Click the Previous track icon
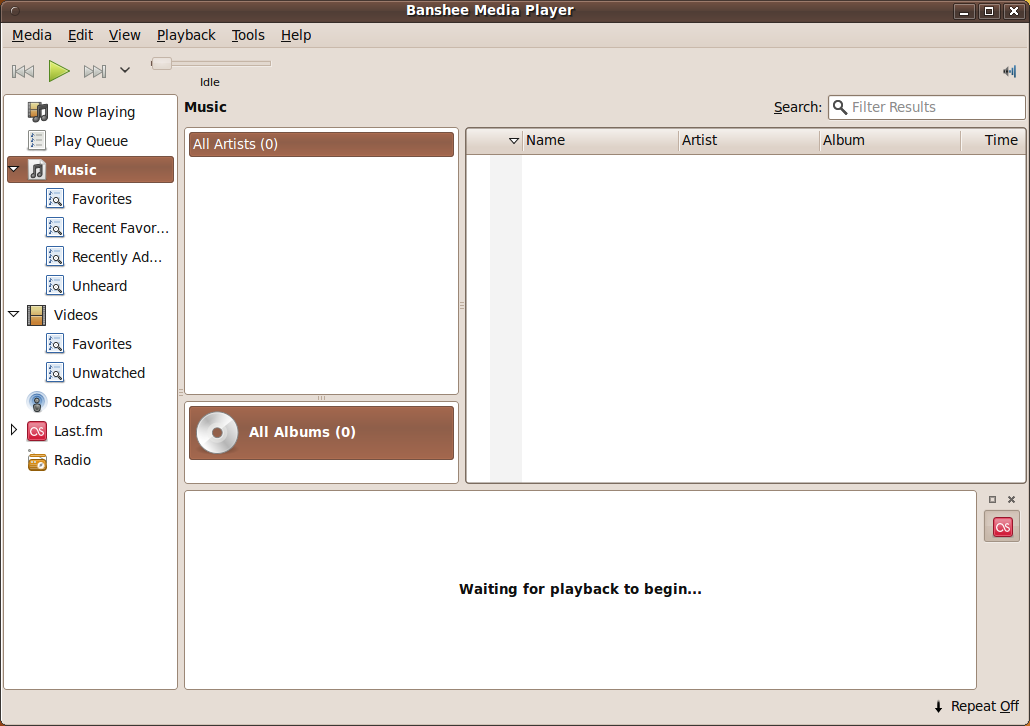 click(23, 71)
